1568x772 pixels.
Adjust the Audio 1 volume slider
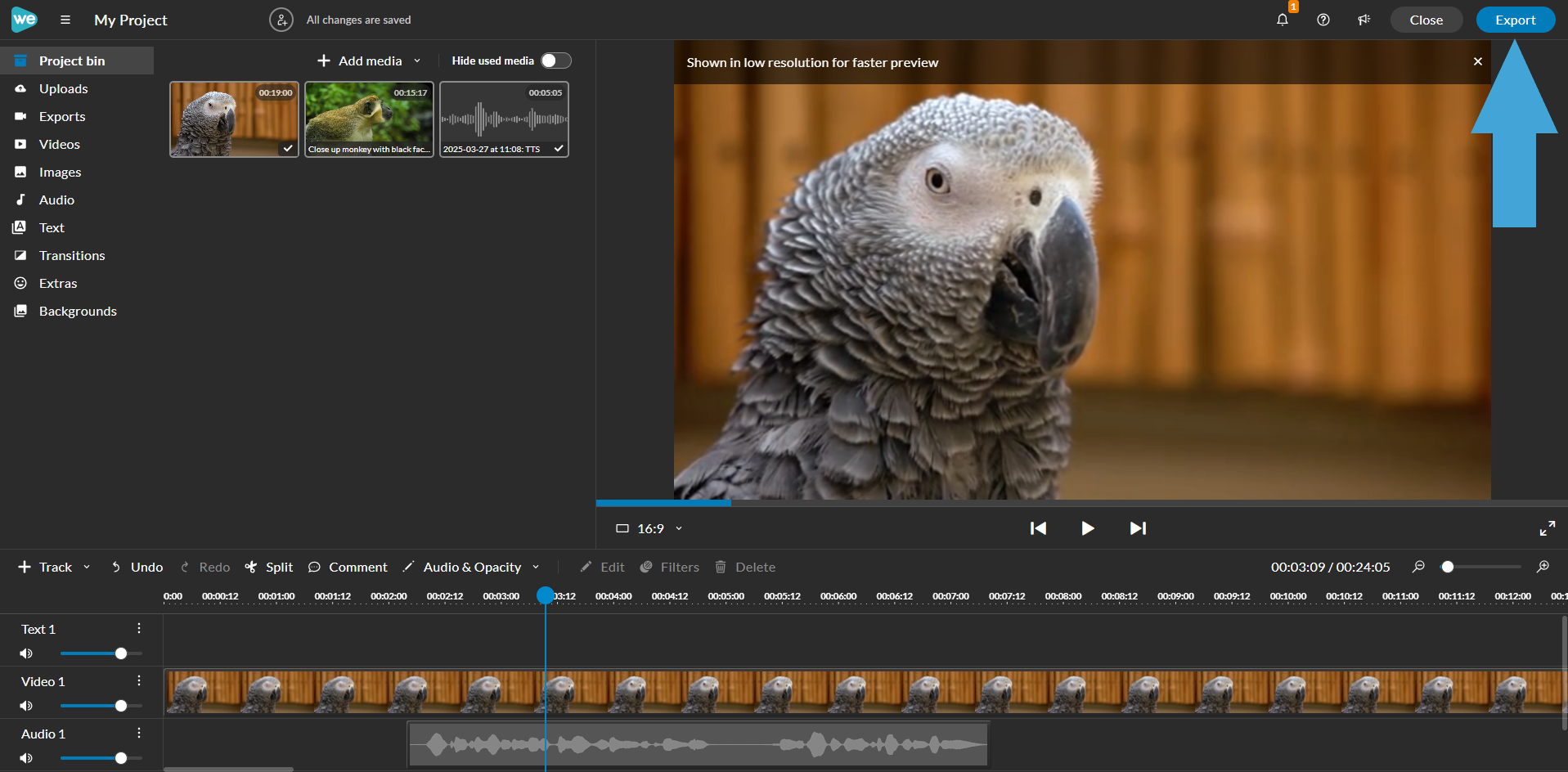(x=101, y=758)
